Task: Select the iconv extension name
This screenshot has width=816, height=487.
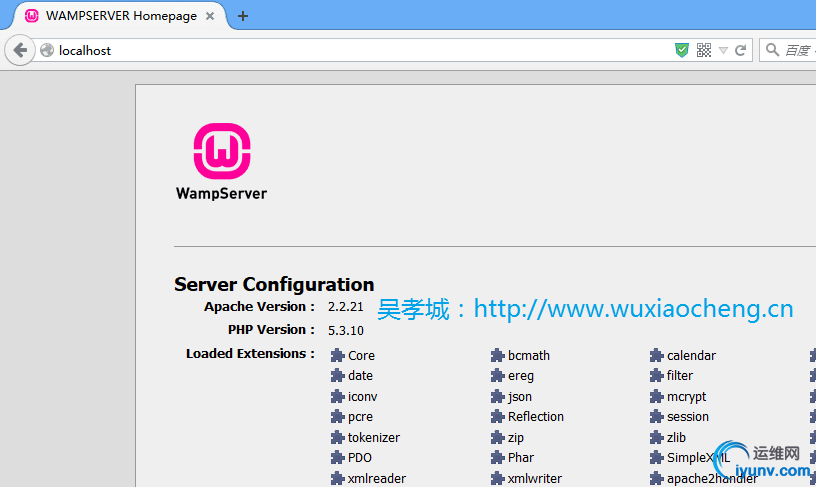Action: point(362,396)
